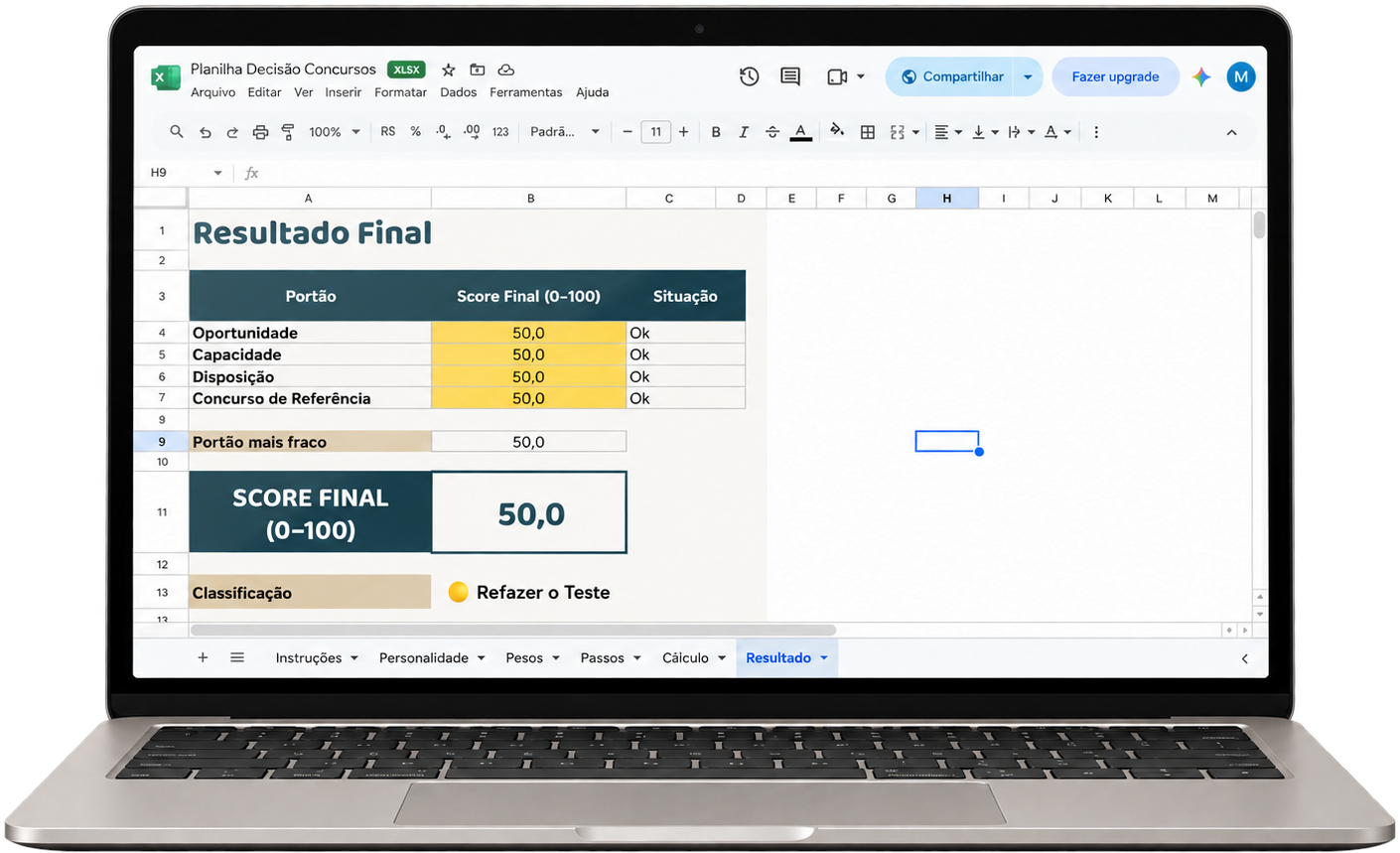The height and width of the screenshot is (853, 1400).
Task: Increase font size with plus button
Action: [x=683, y=132]
